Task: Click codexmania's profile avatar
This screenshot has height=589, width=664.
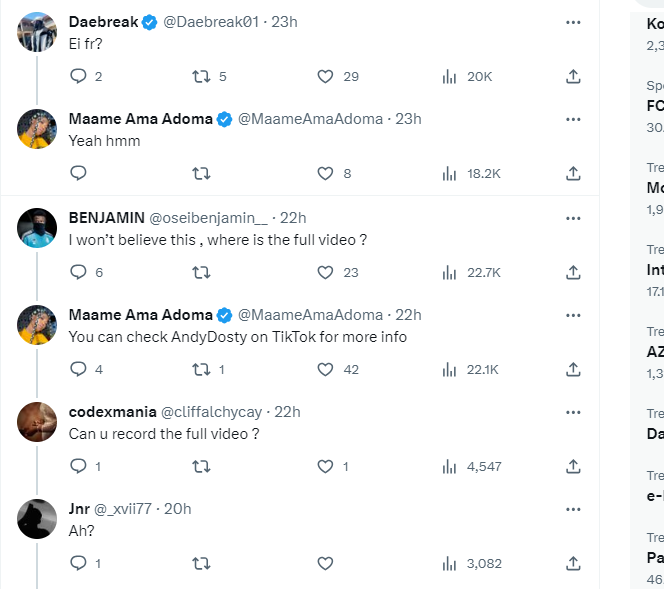Action: pos(37,422)
